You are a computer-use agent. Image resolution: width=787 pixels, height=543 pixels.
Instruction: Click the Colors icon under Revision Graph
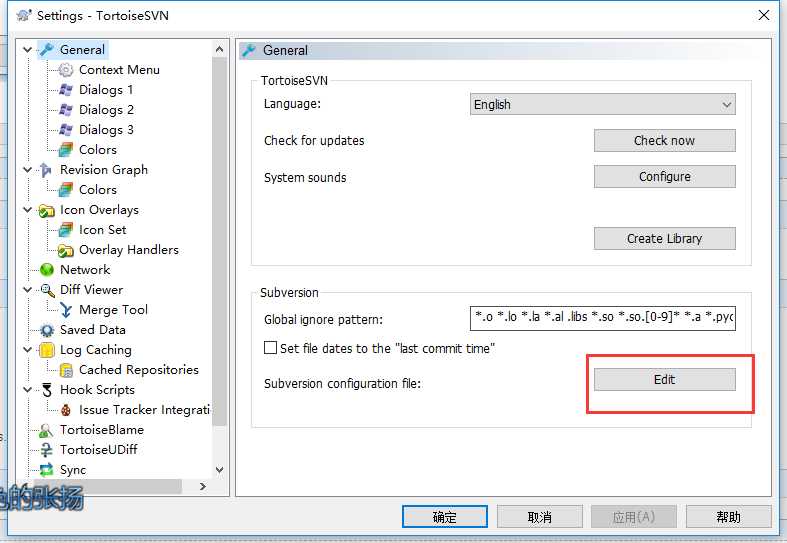point(66,190)
